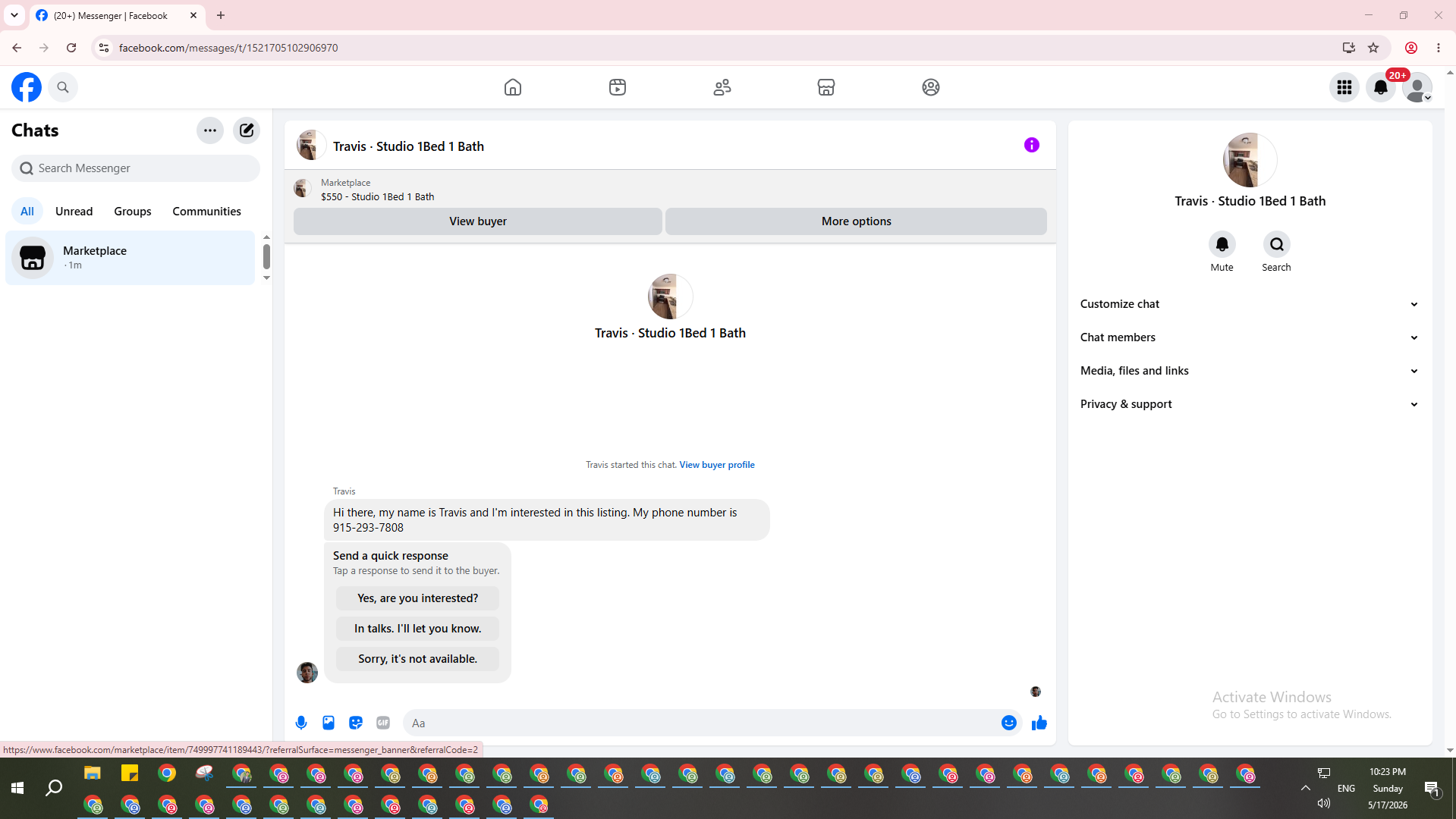This screenshot has height=819, width=1456.
Task: Open the Marketplace chat in the list
Action: (x=131, y=258)
